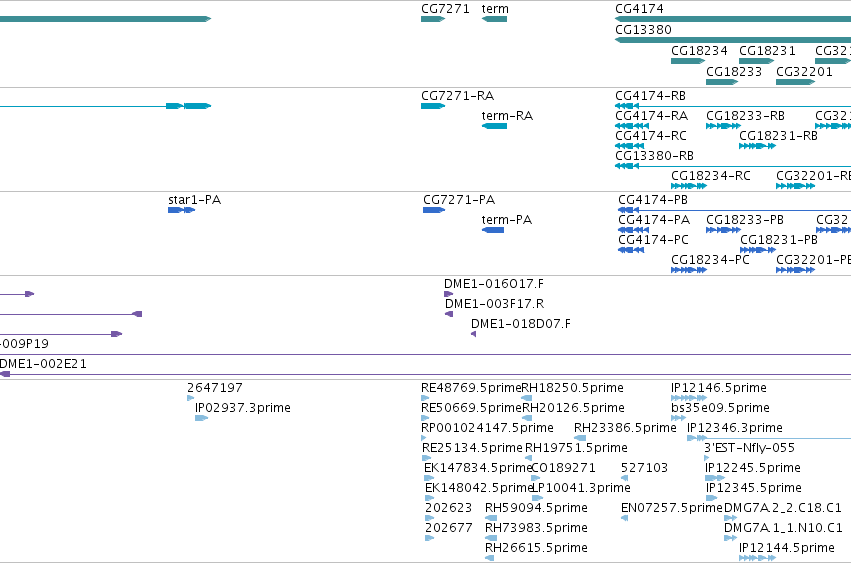851x563 pixels.
Task: Open EST RH20126.5prime
Action: (526, 418)
